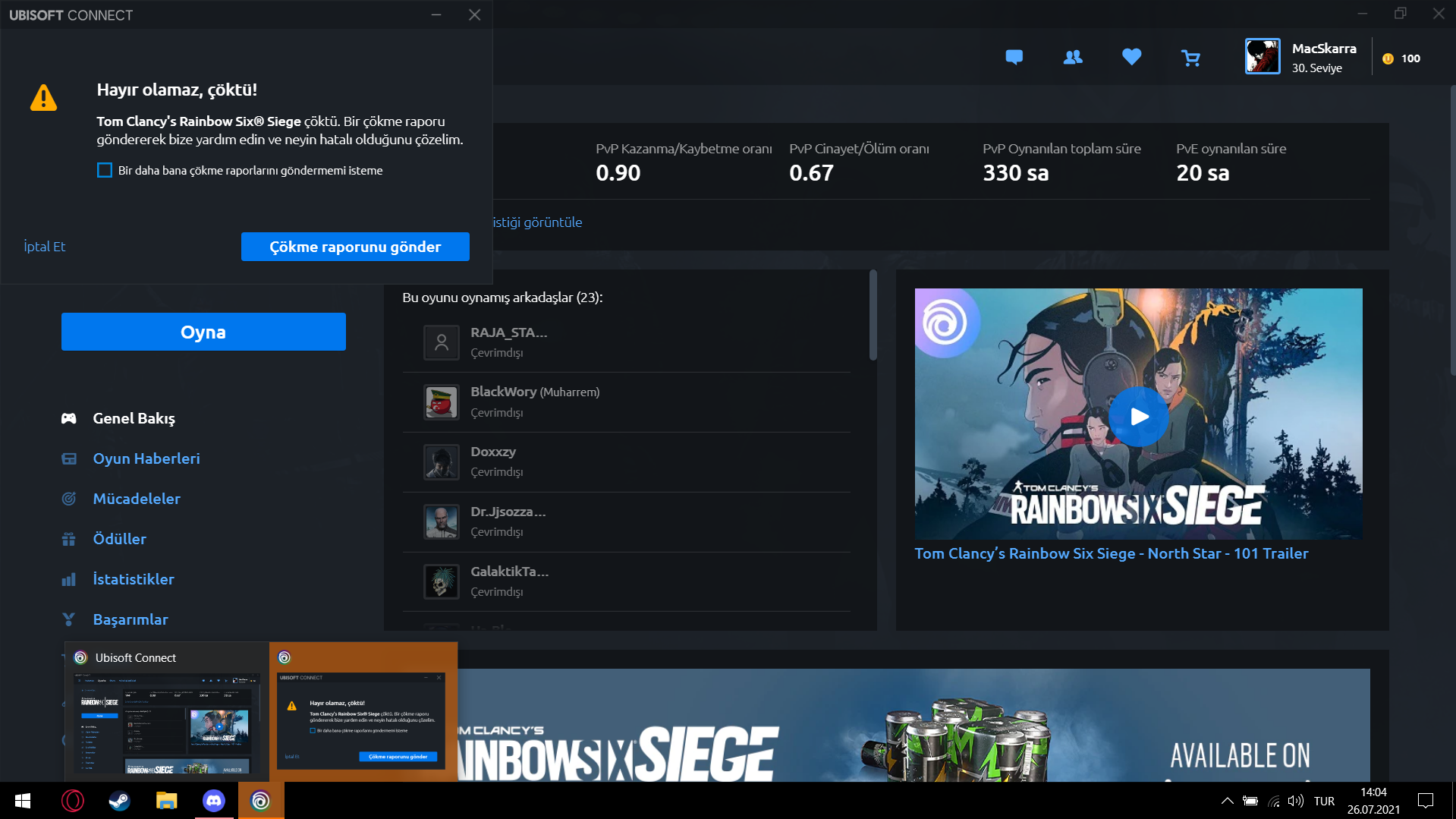Cancel the crash dialog with İptal Et
The height and width of the screenshot is (819, 1456).
click(x=45, y=247)
